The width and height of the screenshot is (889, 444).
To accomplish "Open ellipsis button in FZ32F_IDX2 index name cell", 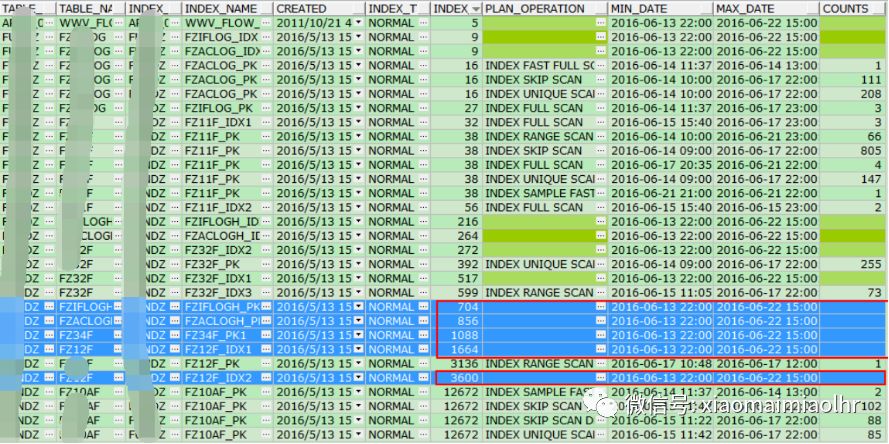I will [266, 250].
